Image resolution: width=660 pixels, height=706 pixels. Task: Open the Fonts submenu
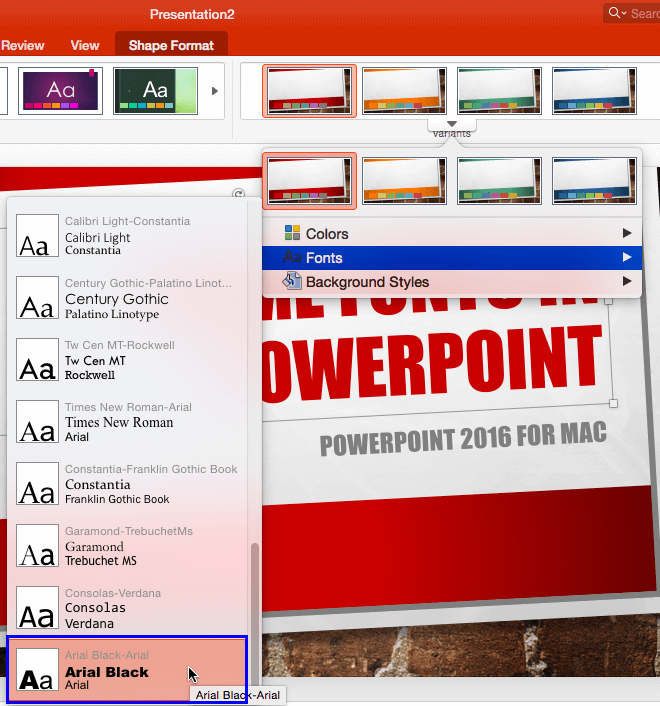[x=452, y=258]
